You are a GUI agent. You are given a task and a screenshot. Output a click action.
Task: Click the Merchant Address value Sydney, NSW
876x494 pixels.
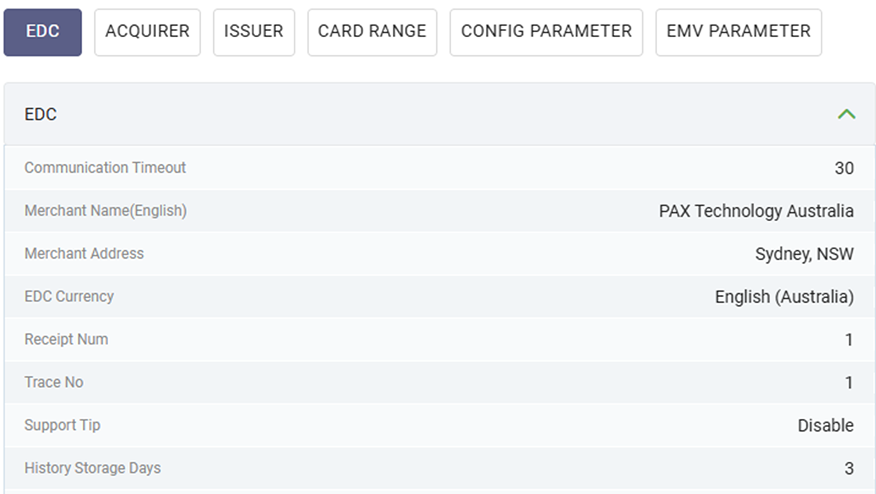(x=804, y=254)
